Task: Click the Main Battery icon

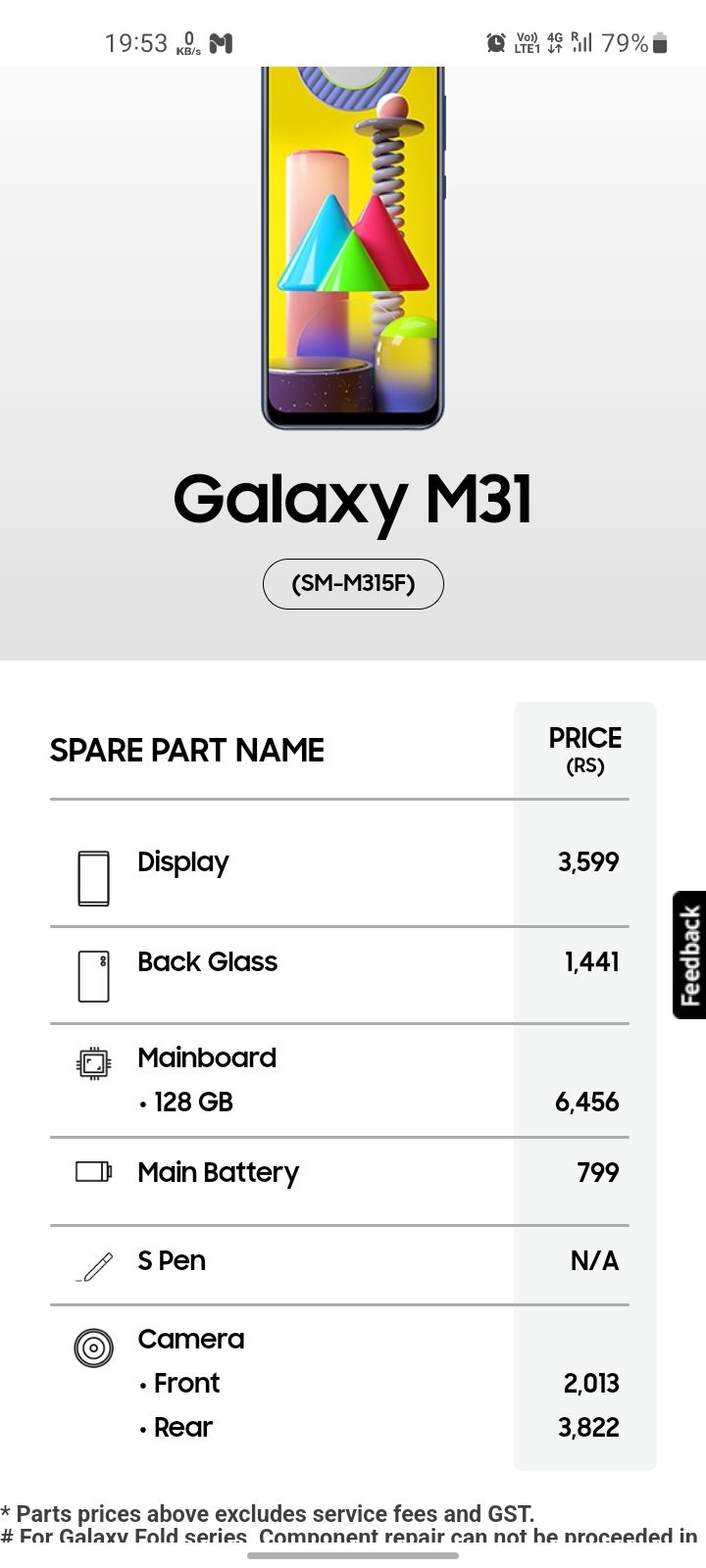Action: tap(93, 1170)
